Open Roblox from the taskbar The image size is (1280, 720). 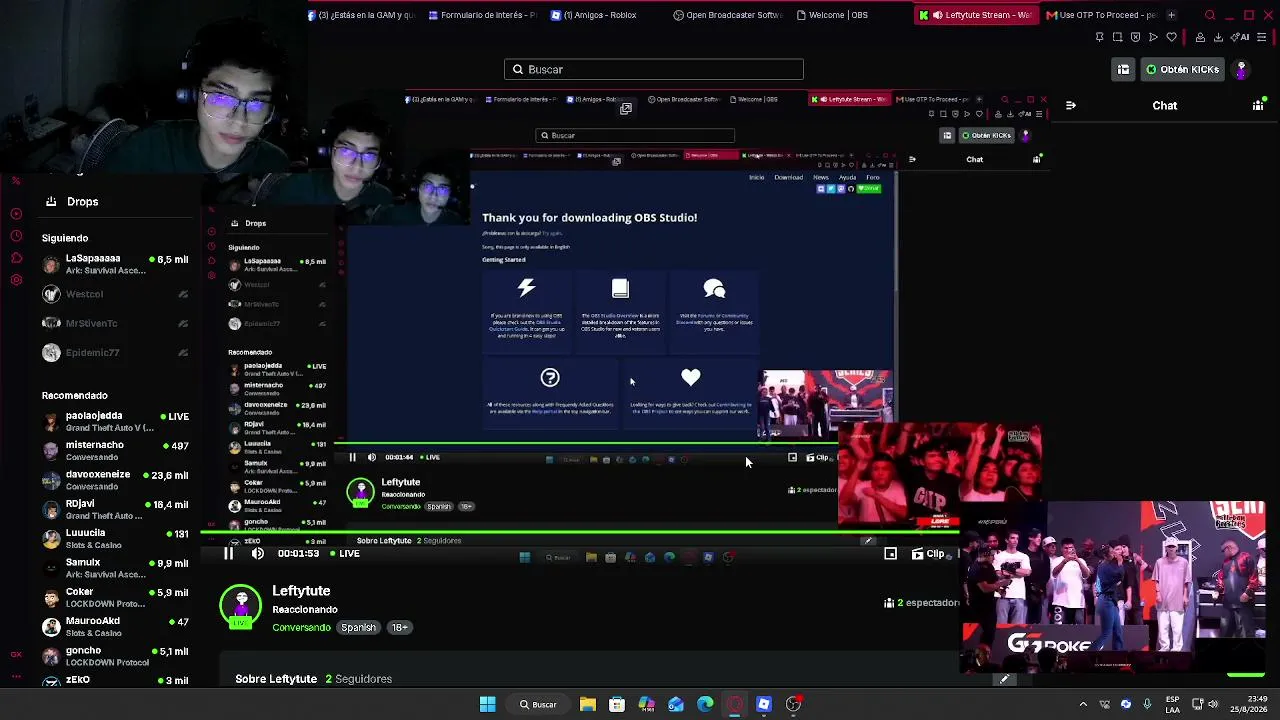764,704
